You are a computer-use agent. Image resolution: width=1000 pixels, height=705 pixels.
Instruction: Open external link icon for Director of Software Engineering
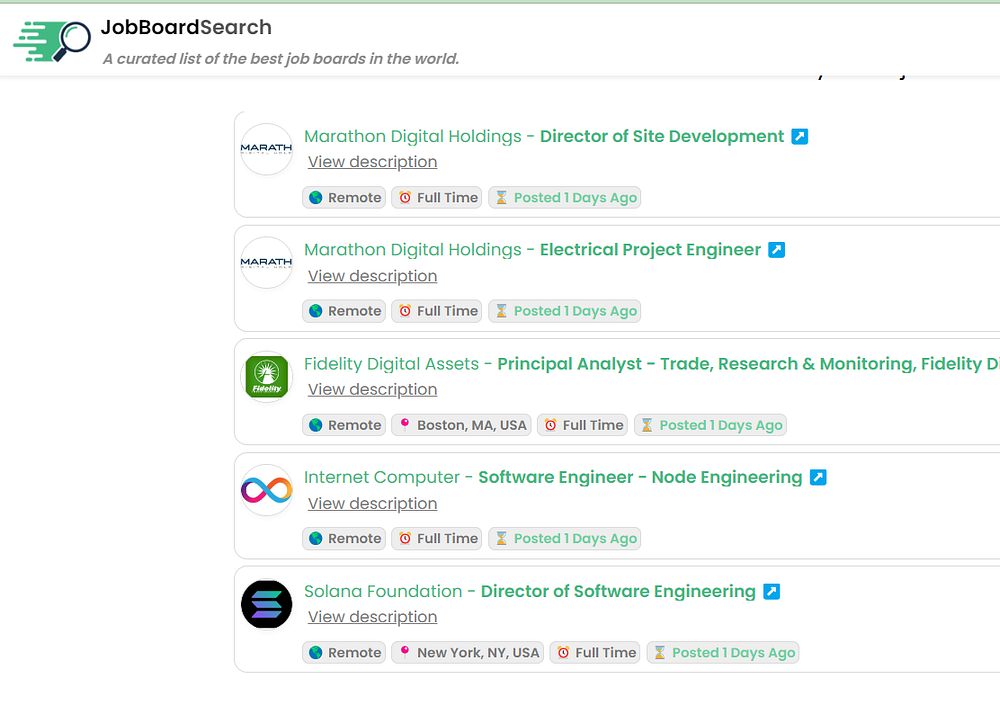[x=771, y=591]
